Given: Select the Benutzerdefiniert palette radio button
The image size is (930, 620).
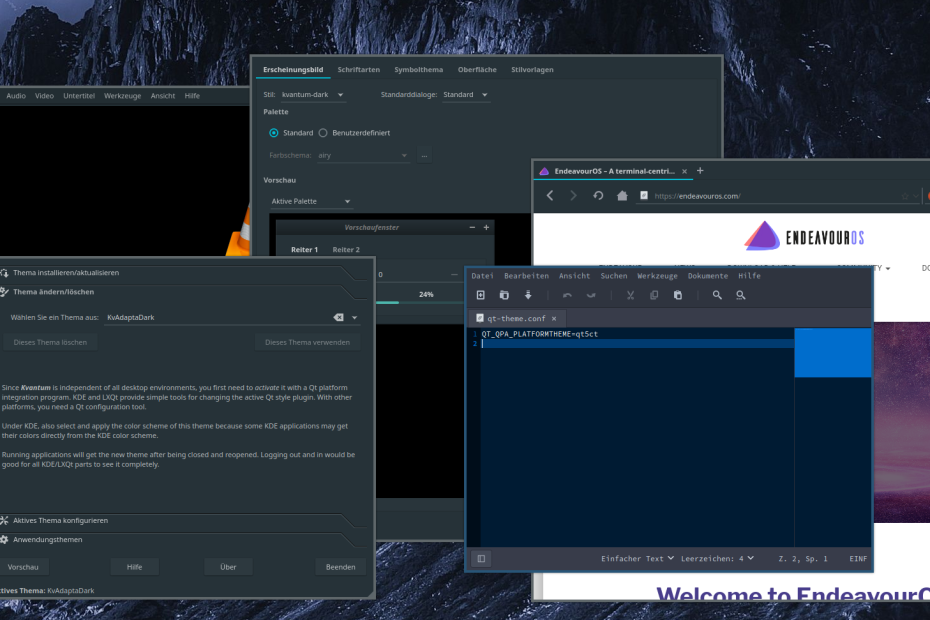Looking at the screenshot, I should coord(323,132).
